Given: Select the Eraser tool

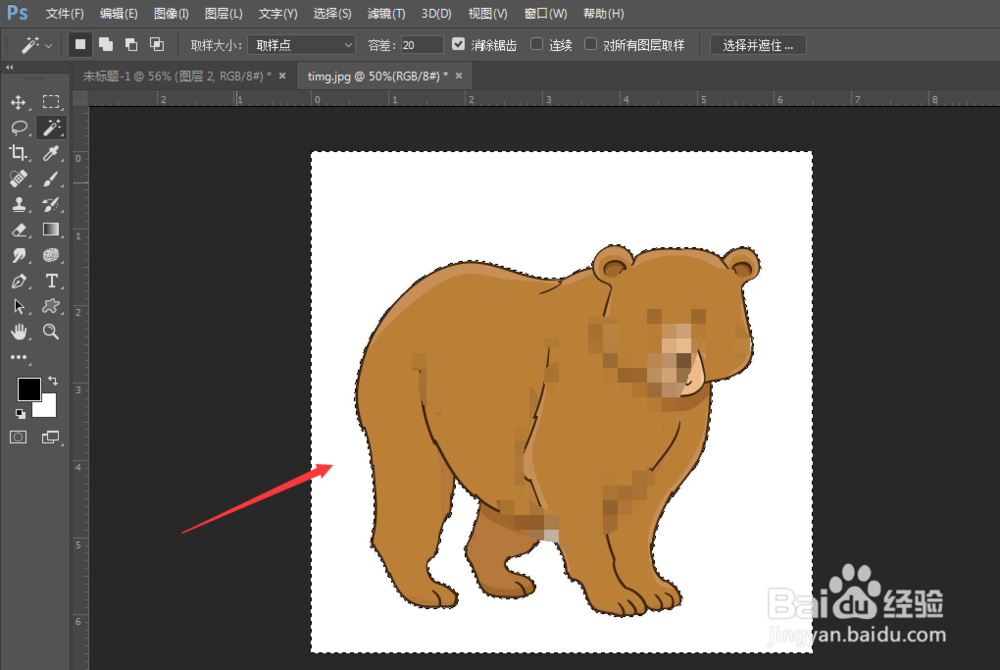Looking at the screenshot, I should tap(18, 229).
